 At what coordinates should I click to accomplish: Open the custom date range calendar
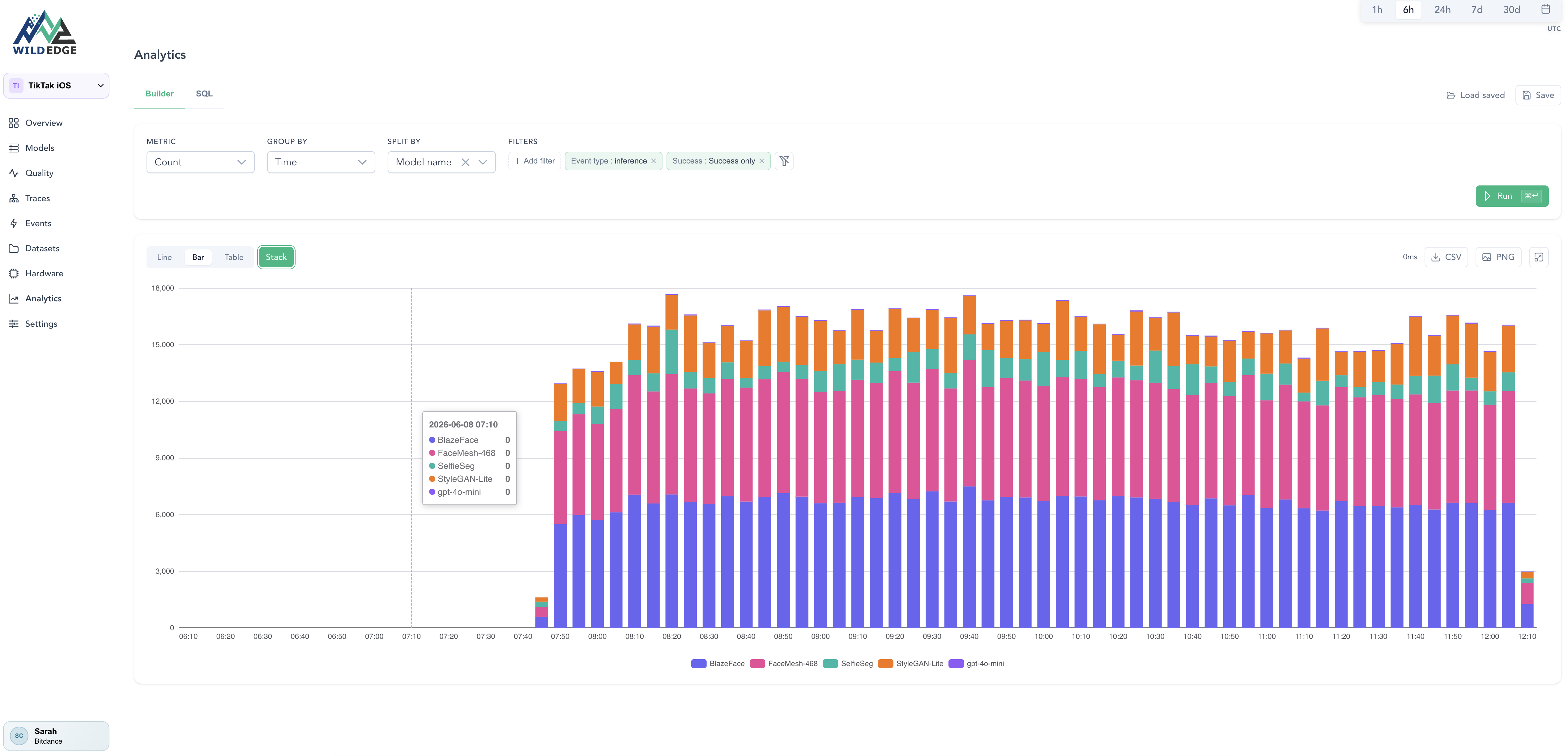1545,9
